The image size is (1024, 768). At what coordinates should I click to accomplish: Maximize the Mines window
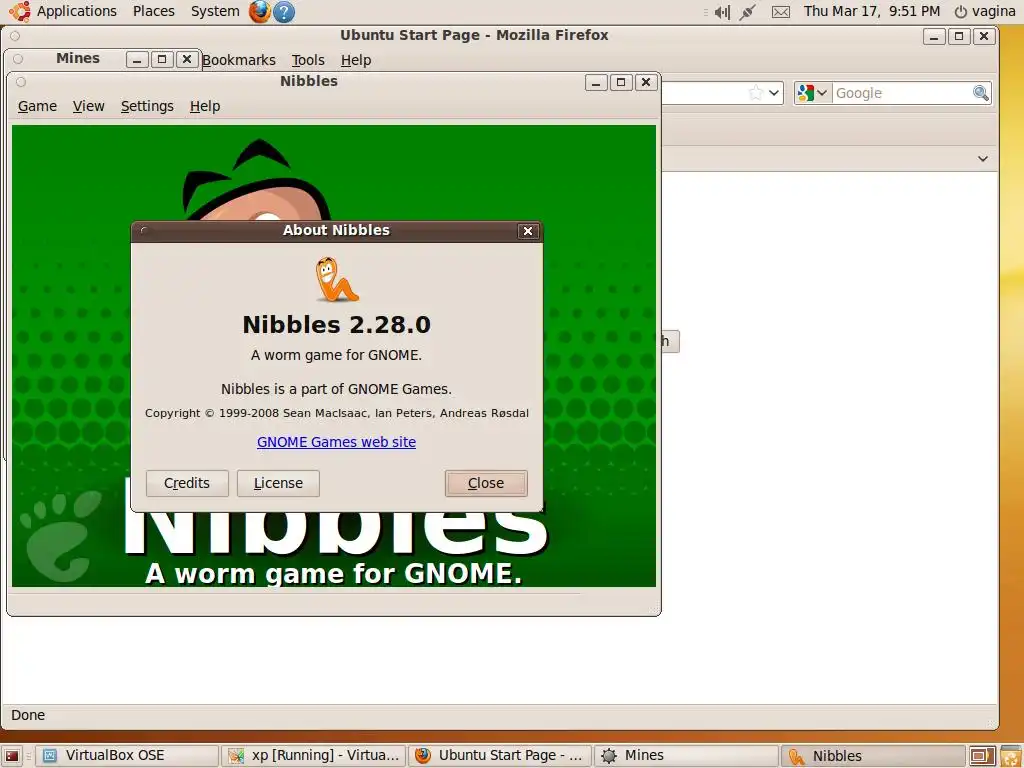tap(162, 59)
